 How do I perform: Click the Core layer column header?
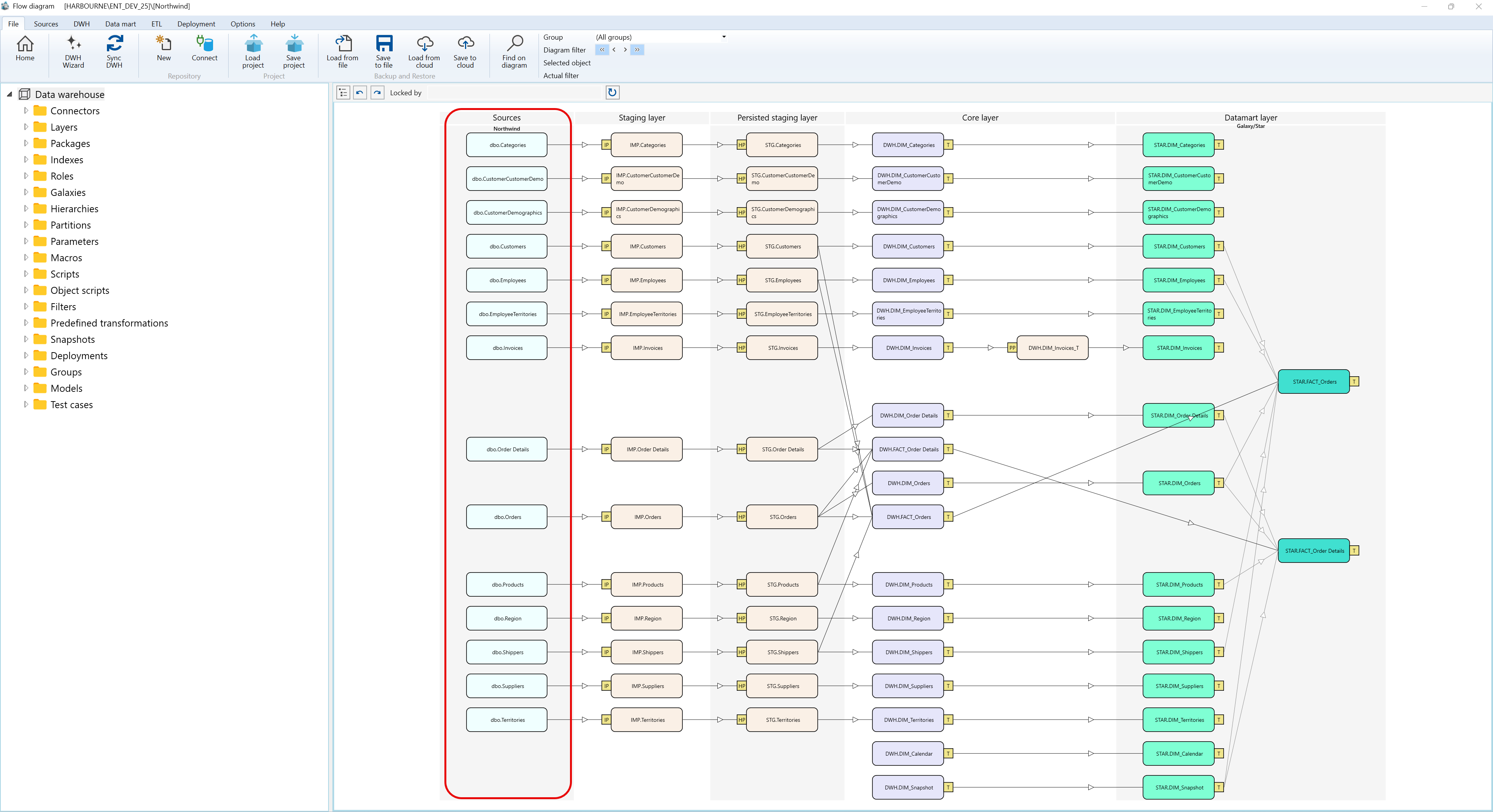point(980,118)
